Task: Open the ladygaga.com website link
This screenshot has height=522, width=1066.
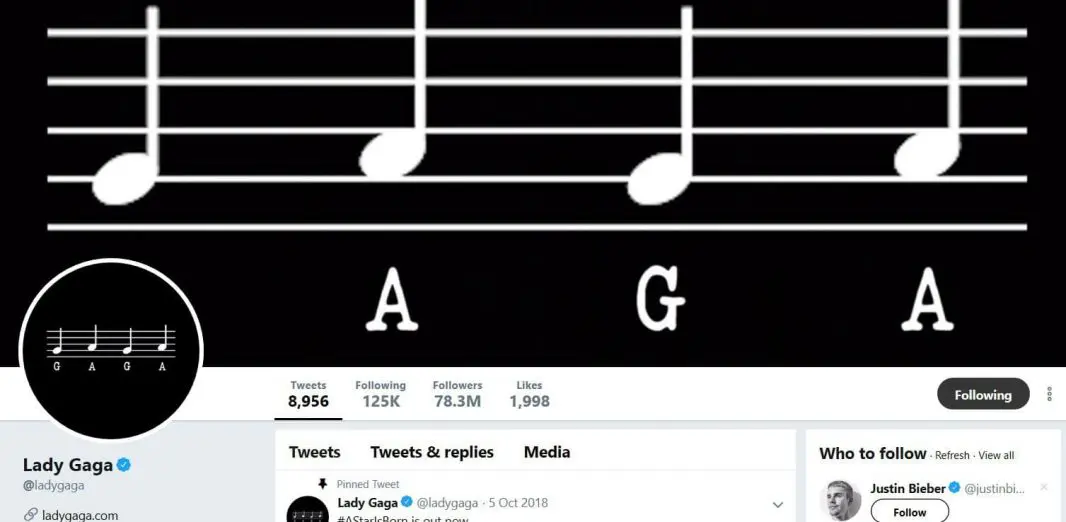Action: point(80,515)
